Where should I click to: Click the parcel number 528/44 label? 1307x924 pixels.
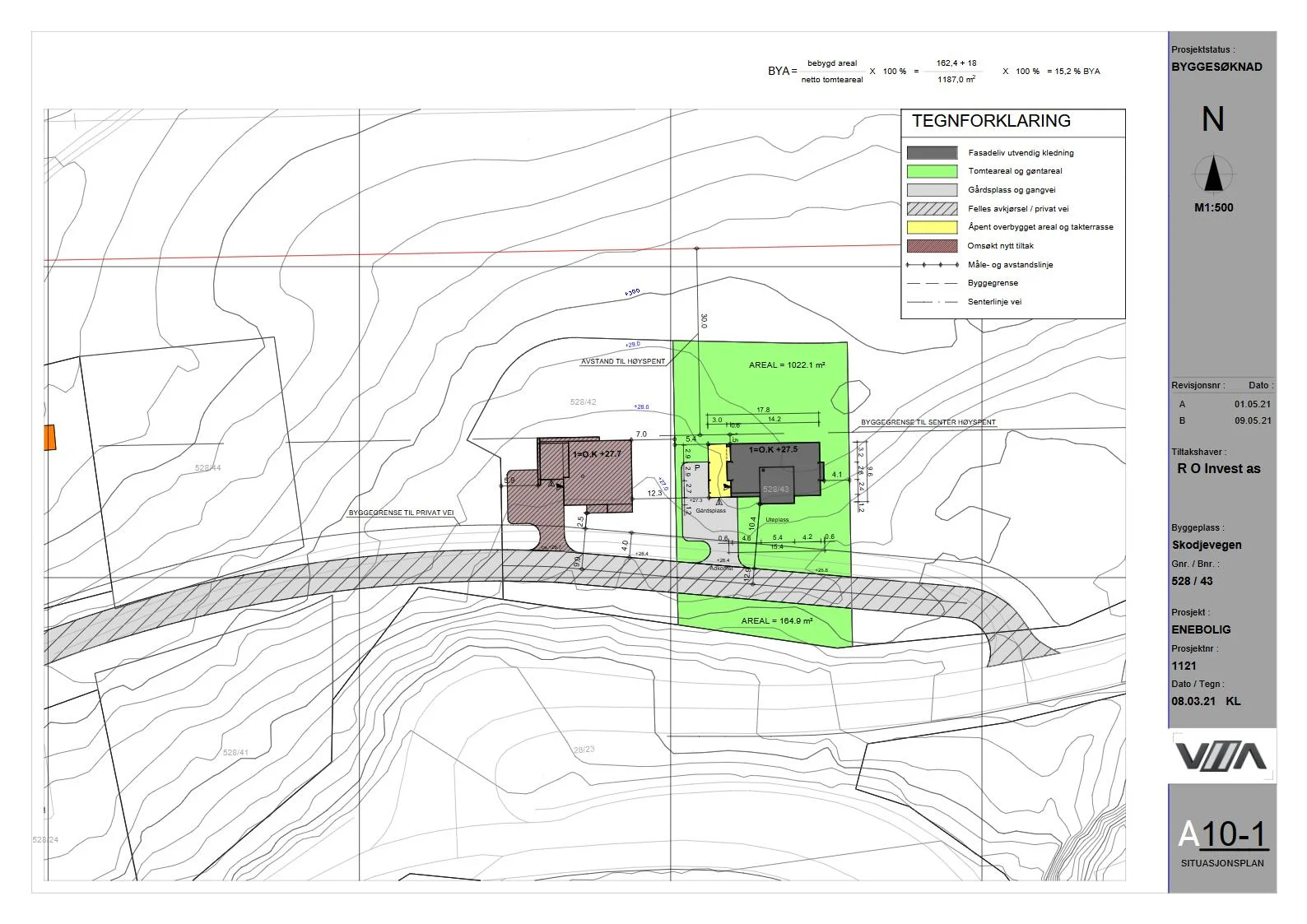pyautogui.click(x=207, y=467)
